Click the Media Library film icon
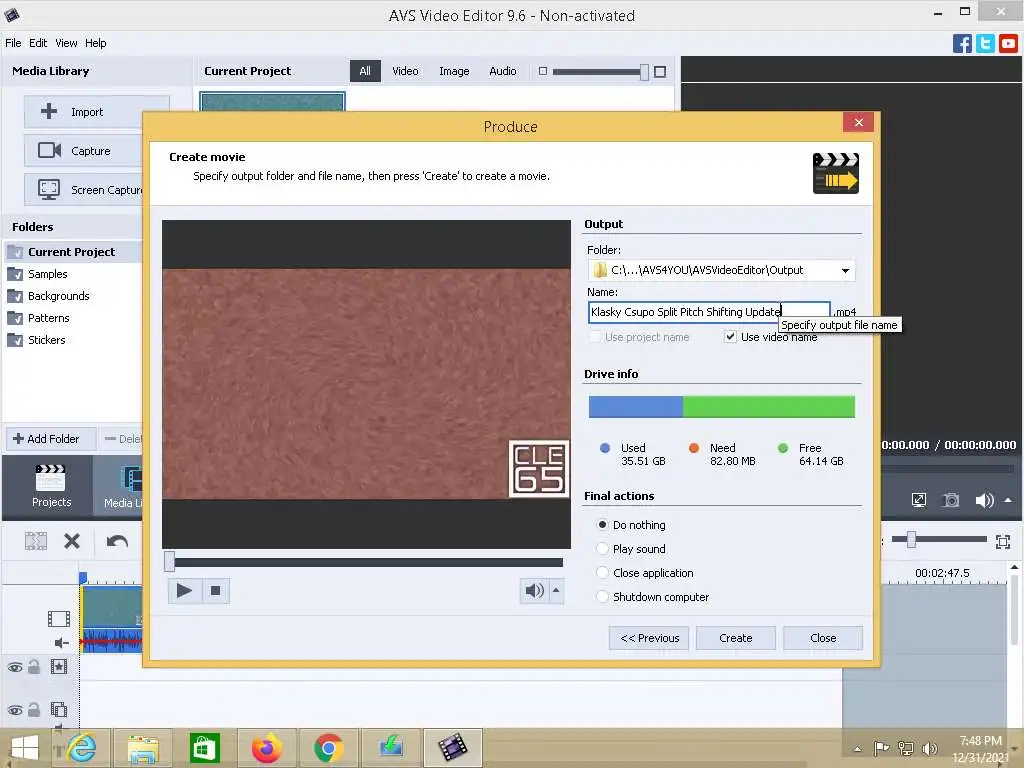1024x768 pixels. (131, 478)
